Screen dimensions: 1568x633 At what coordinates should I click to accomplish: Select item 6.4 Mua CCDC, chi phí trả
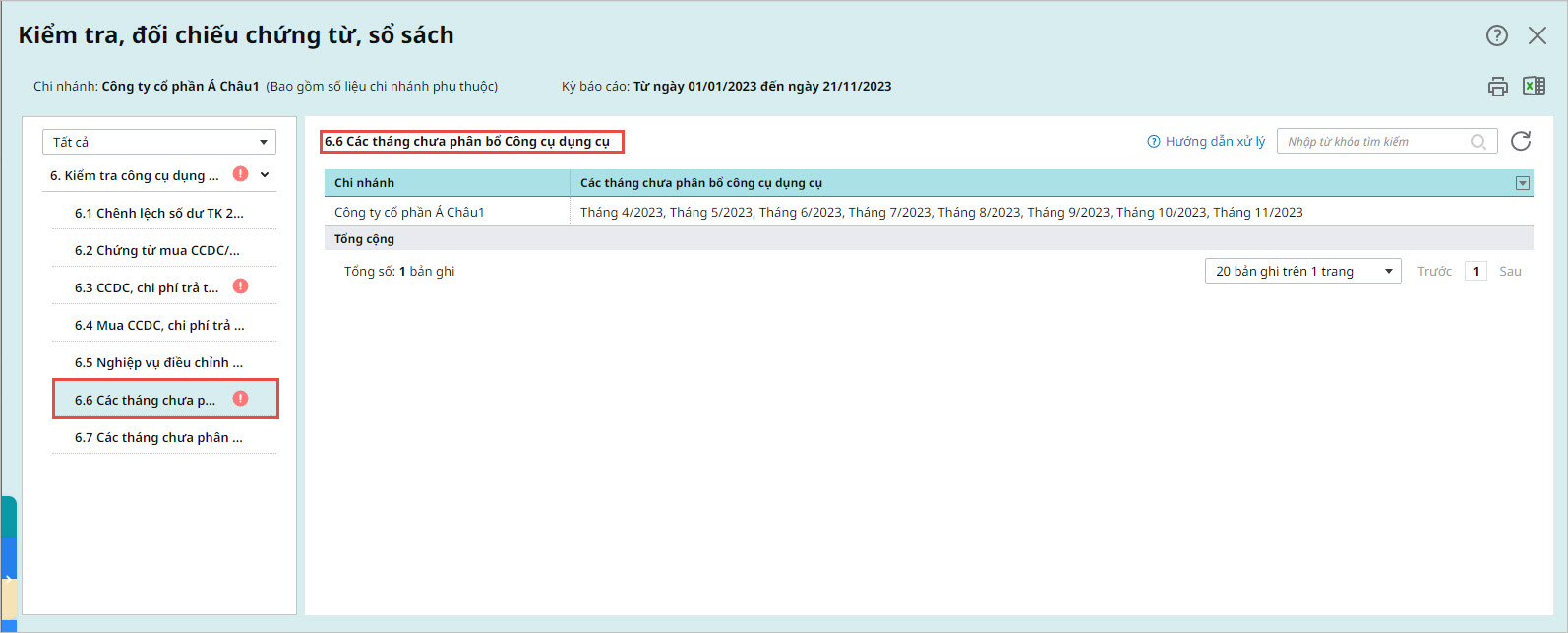(x=159, y=325)
